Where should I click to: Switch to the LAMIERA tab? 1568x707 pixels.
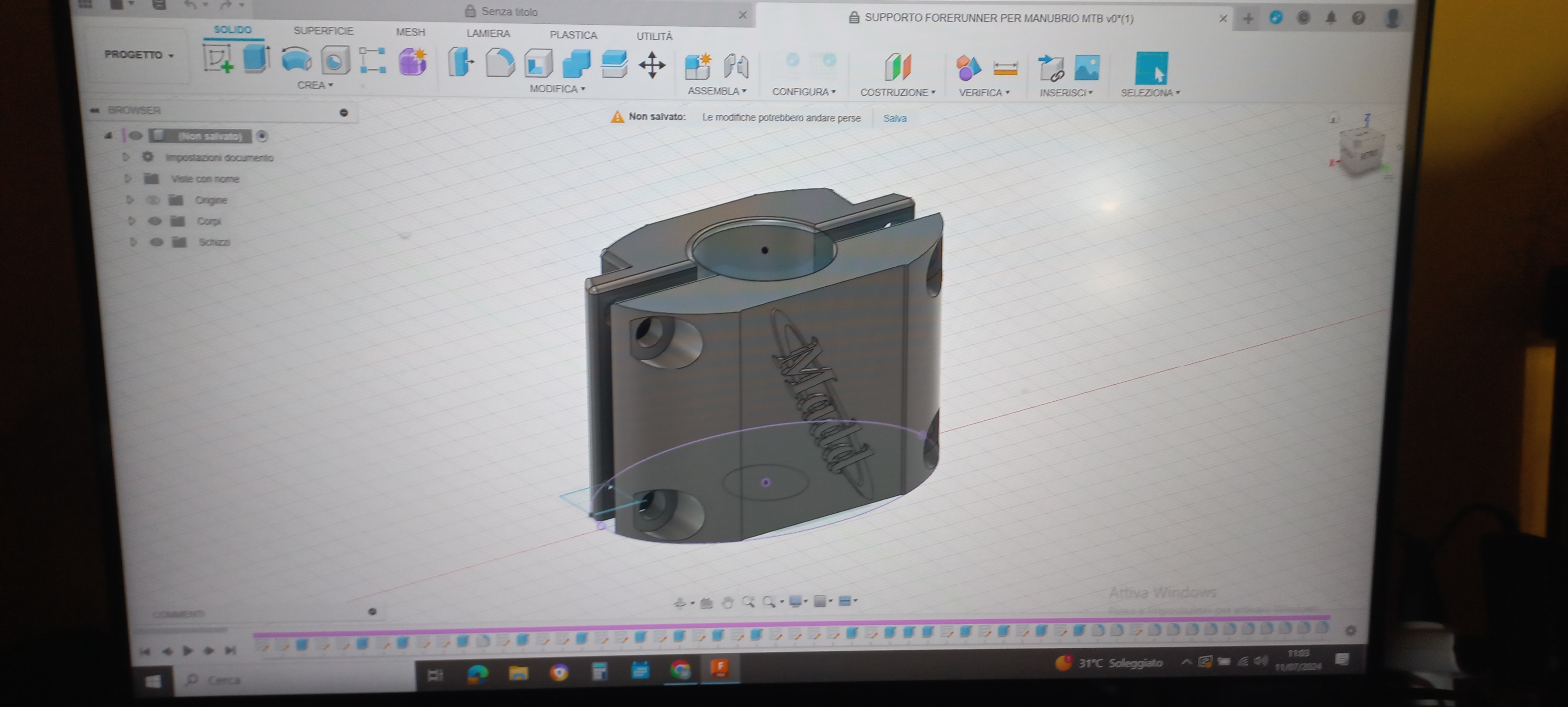488,34
